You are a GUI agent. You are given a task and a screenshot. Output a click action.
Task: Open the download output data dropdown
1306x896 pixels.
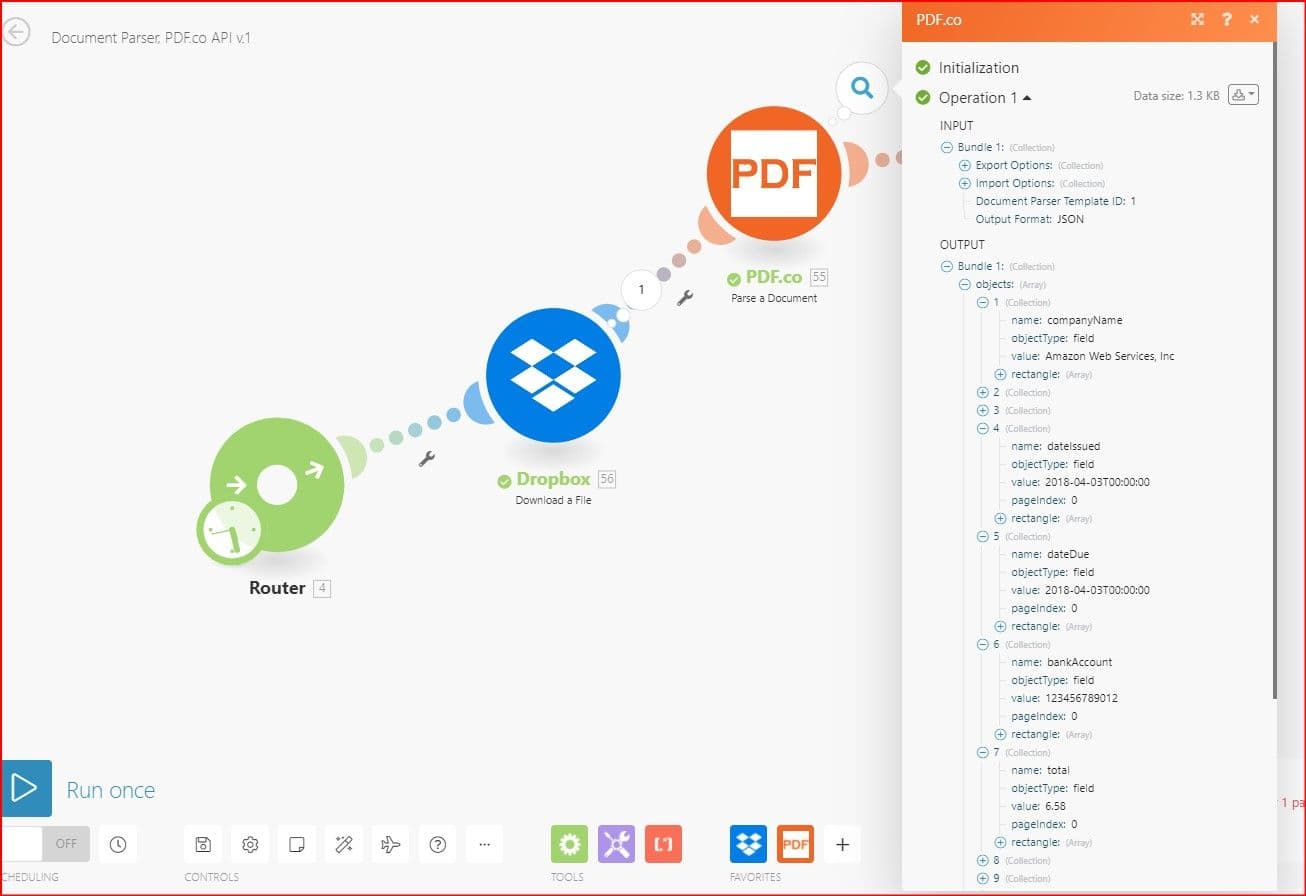pyautogui.click(x=1243, y=95)
